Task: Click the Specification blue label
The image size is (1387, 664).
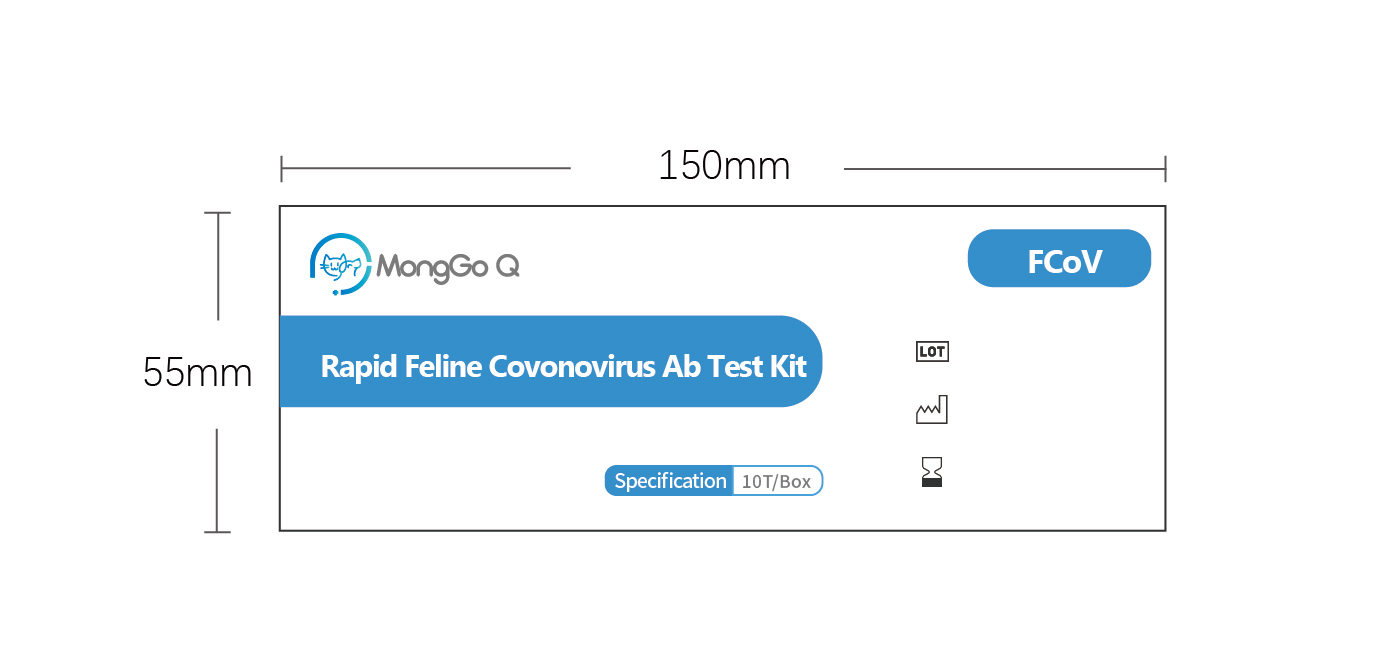Action: pos(669,481)
